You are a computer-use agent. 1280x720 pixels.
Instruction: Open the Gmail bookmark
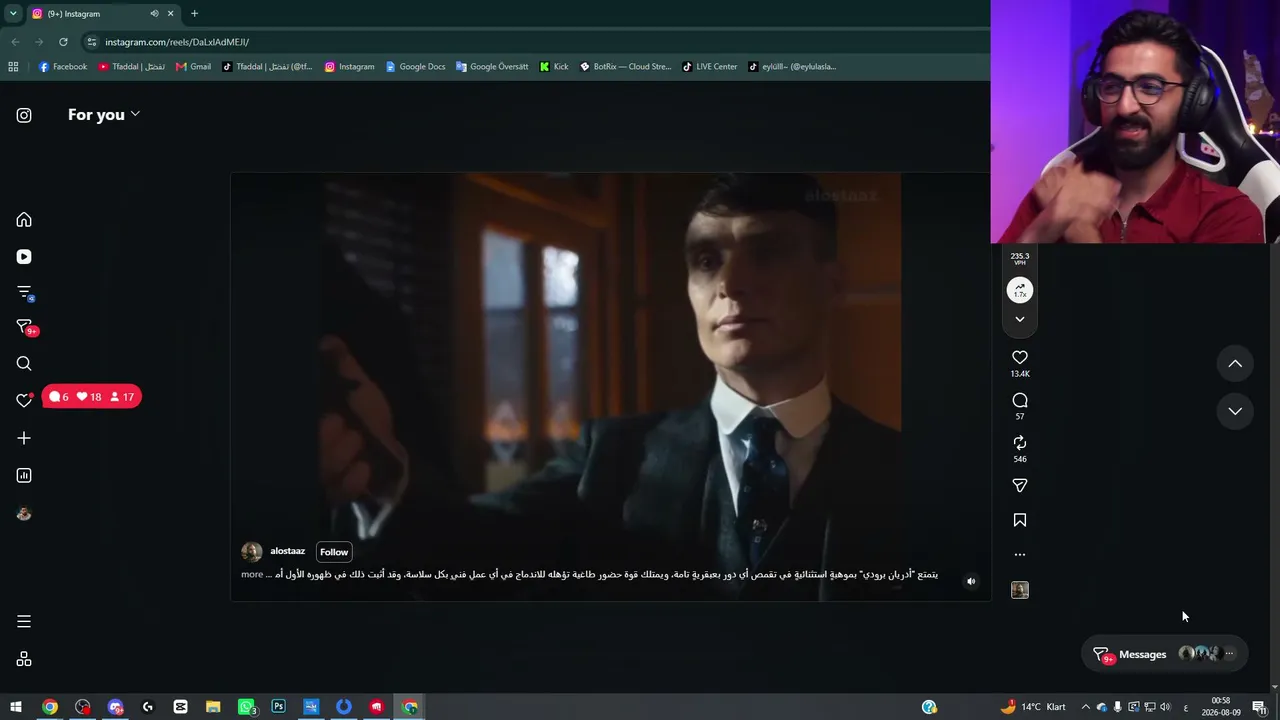(x=193, y=67)
